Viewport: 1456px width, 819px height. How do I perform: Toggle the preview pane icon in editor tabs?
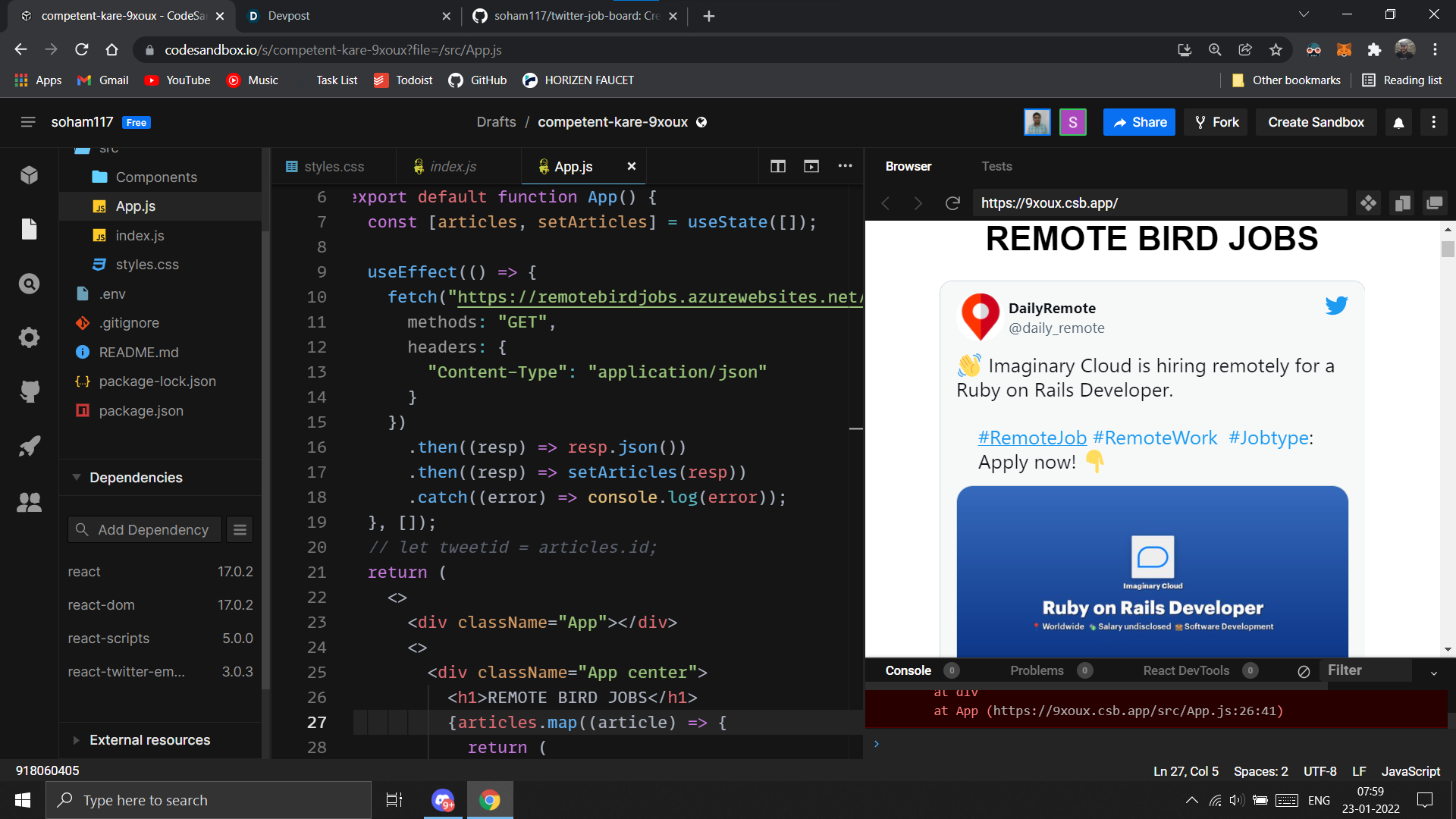pyautogui.click(x=811, y=166)
